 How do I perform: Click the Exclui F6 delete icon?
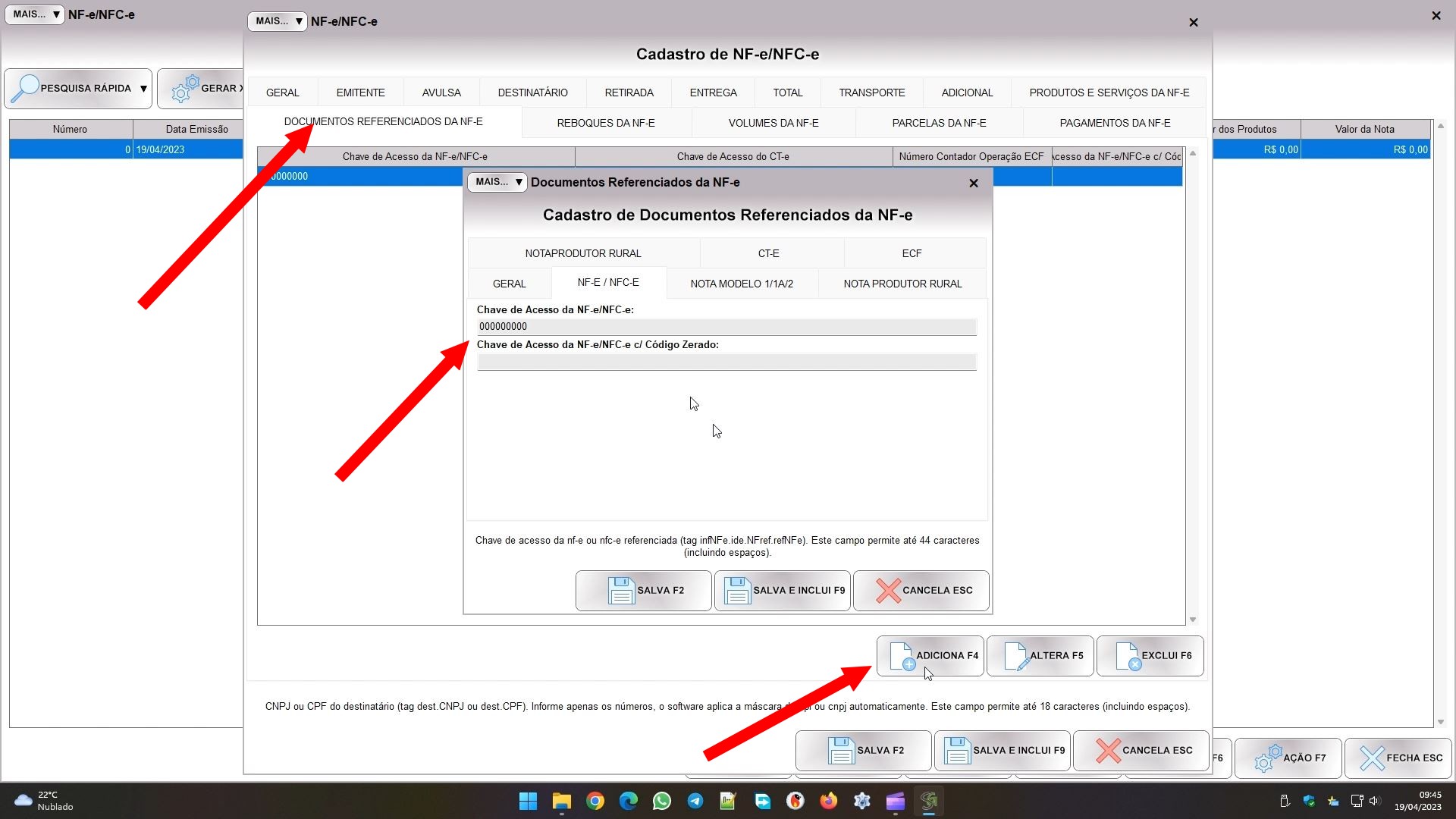(1128, 656)
